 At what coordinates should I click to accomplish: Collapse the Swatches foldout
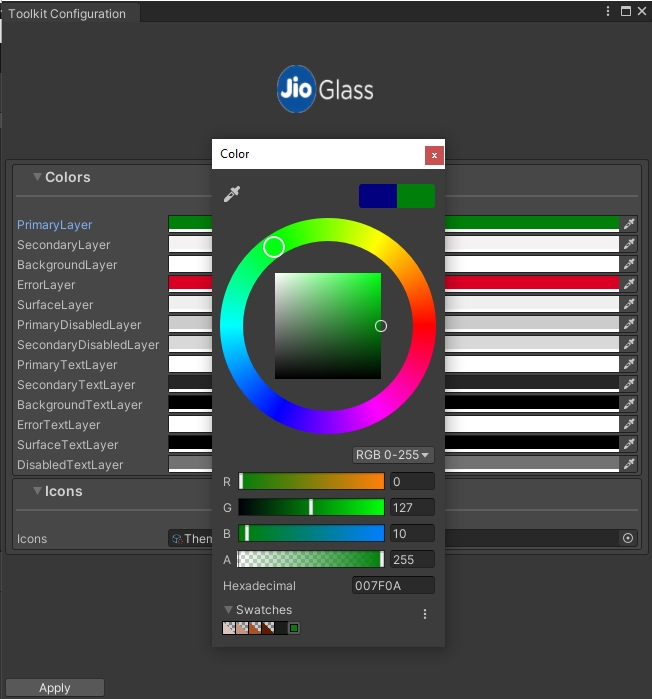tap(228, 610)
